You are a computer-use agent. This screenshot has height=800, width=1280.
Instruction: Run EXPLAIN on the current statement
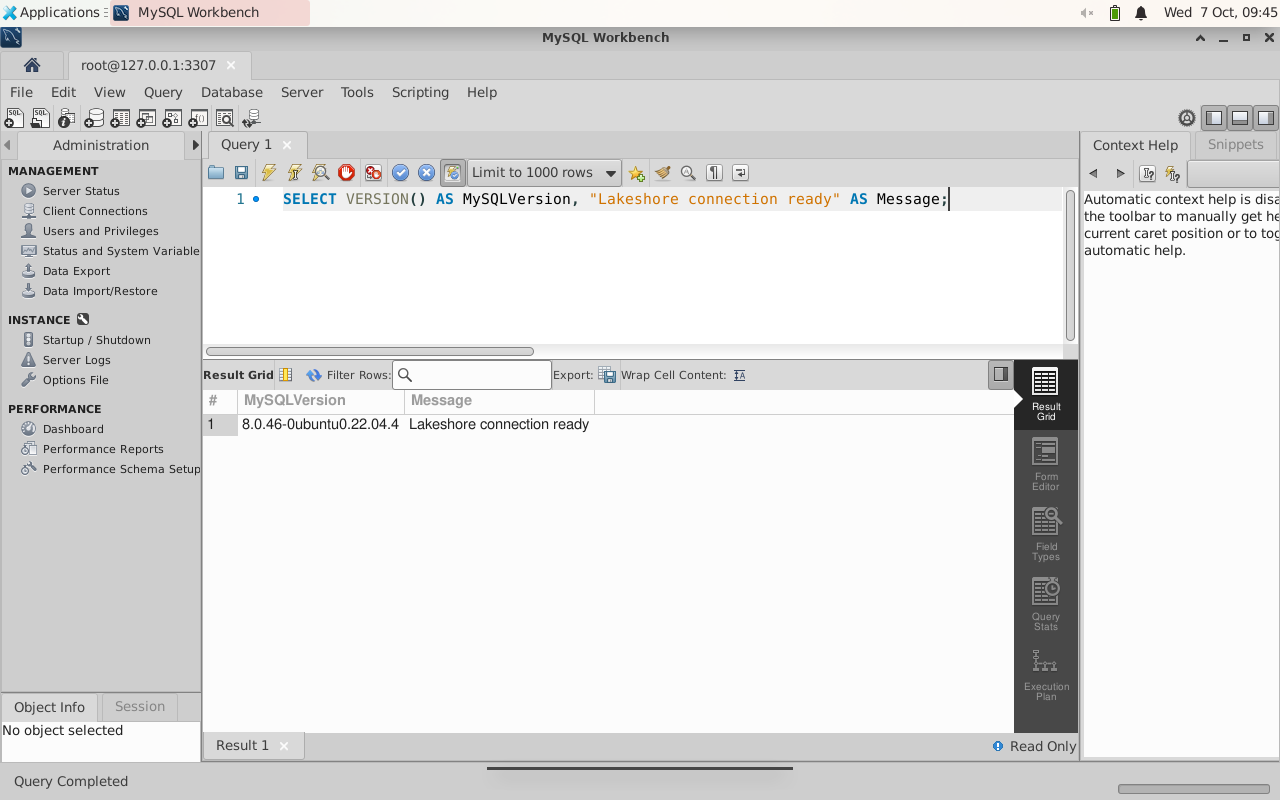pyautogui.click(x=320, y=173)
